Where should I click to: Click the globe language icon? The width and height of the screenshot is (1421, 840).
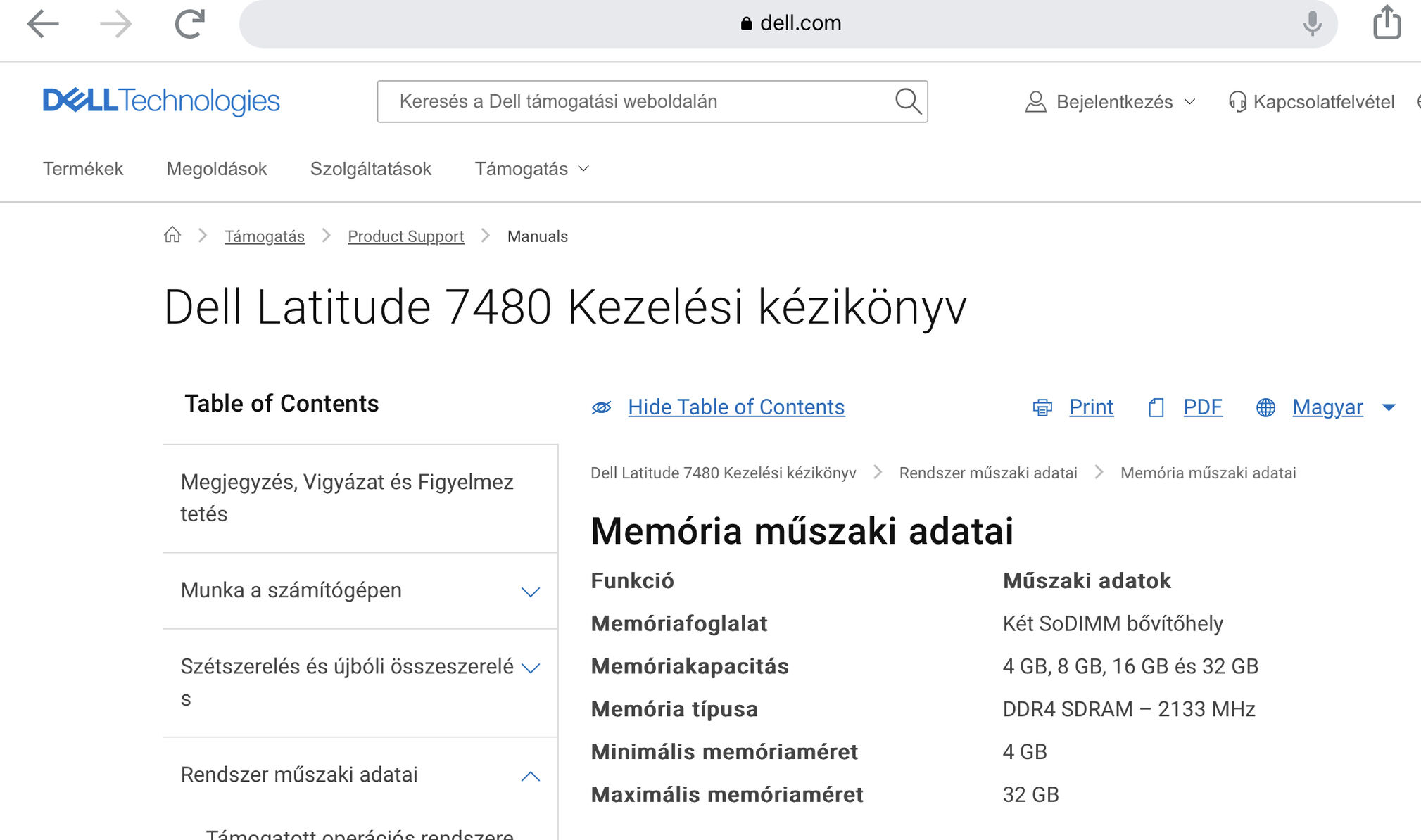[1265, 407]
